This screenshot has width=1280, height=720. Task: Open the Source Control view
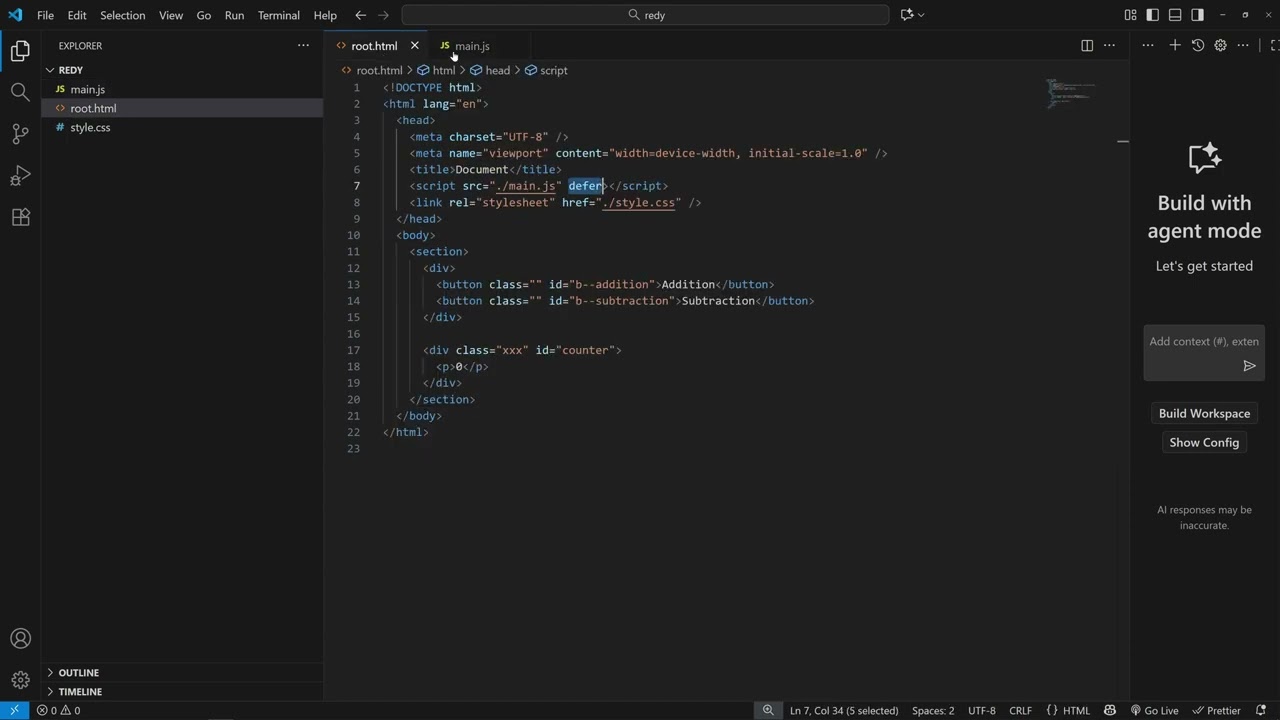[20, 134]
